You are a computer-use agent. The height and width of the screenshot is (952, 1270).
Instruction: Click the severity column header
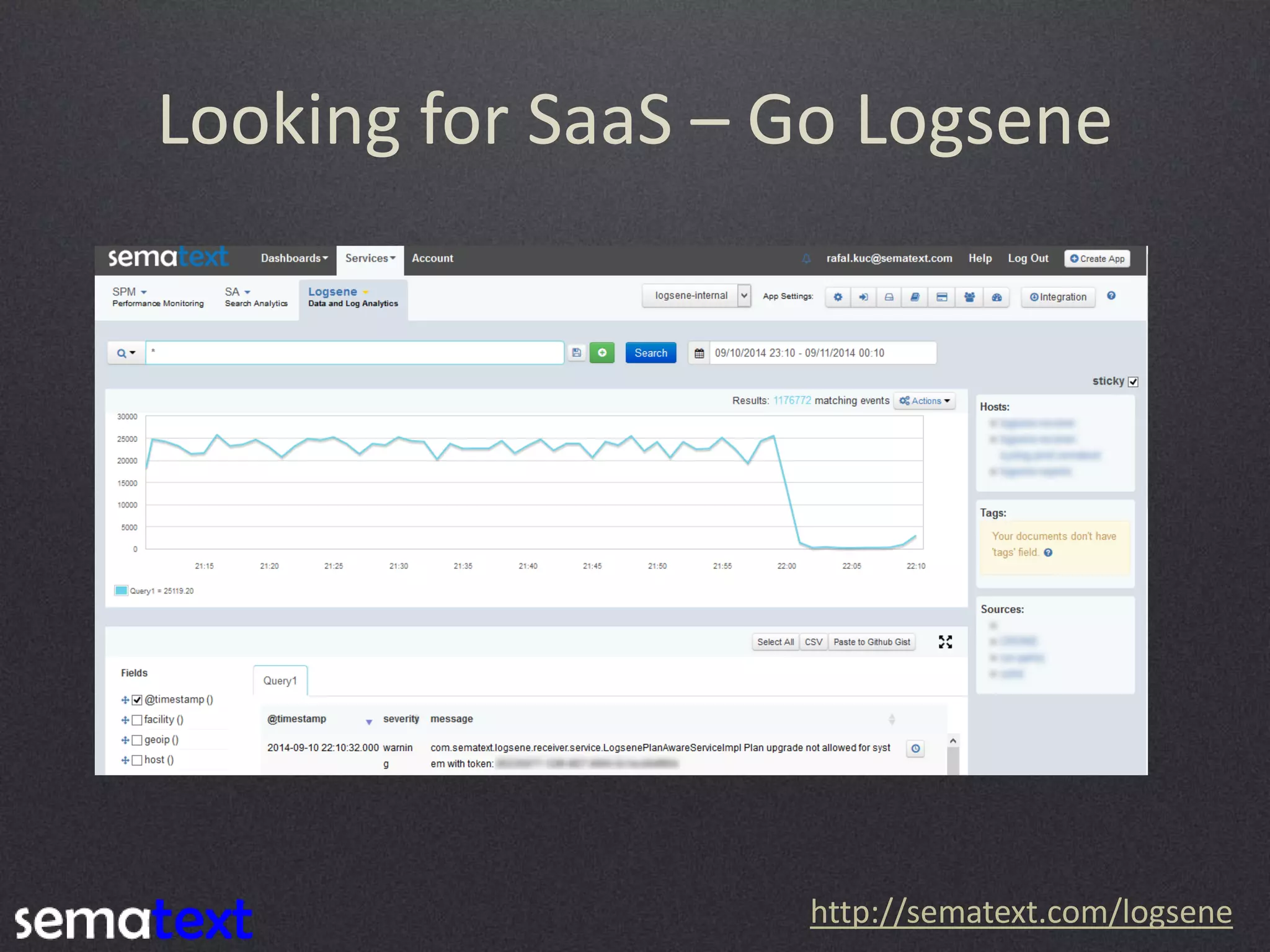pos(401,719)
